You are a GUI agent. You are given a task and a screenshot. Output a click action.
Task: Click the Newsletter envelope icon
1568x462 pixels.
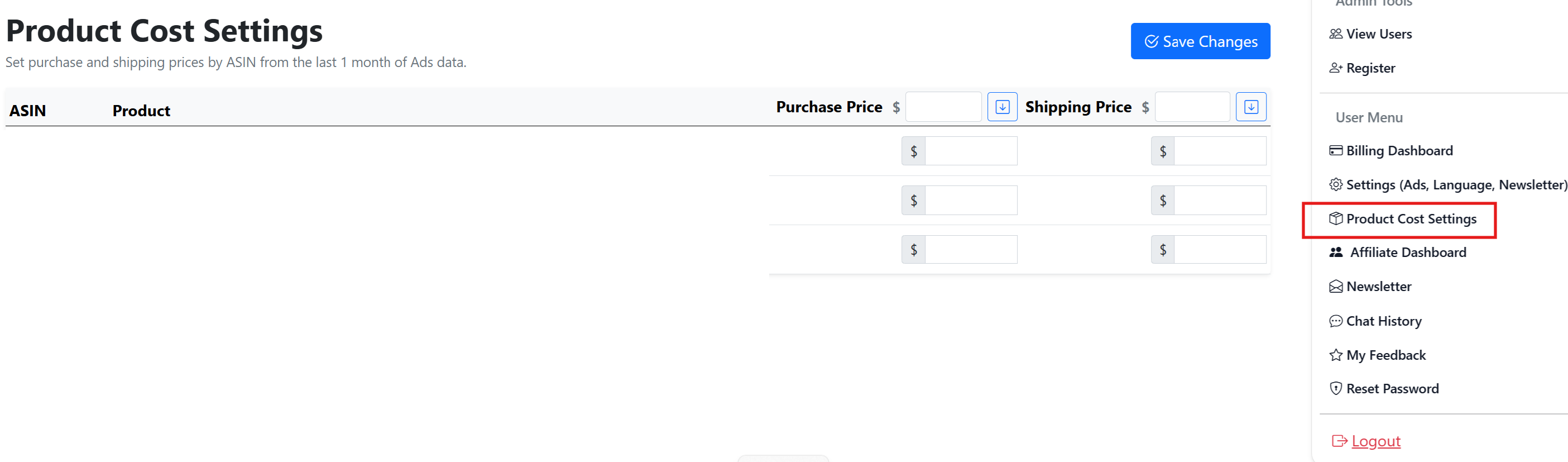click(1335, 287)
